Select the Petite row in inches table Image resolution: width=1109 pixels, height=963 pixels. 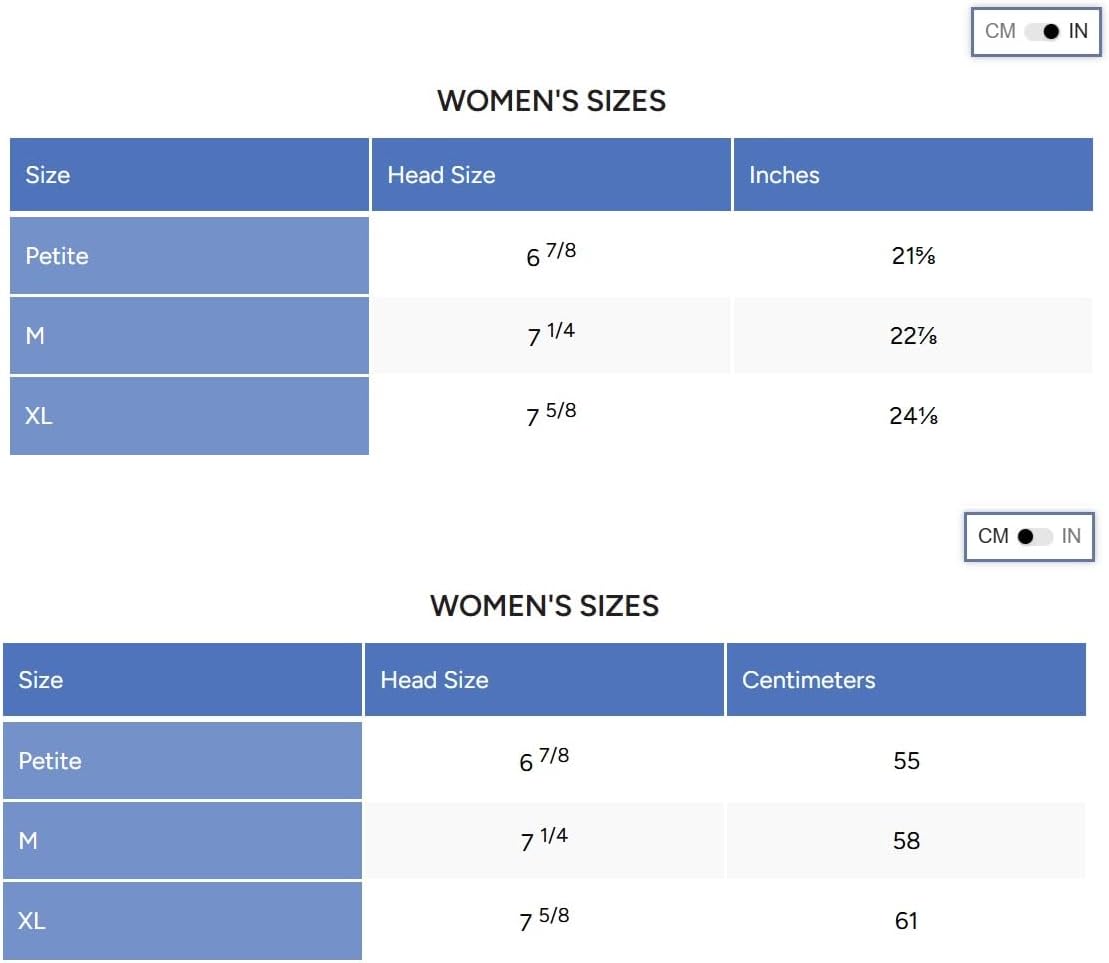551,255
